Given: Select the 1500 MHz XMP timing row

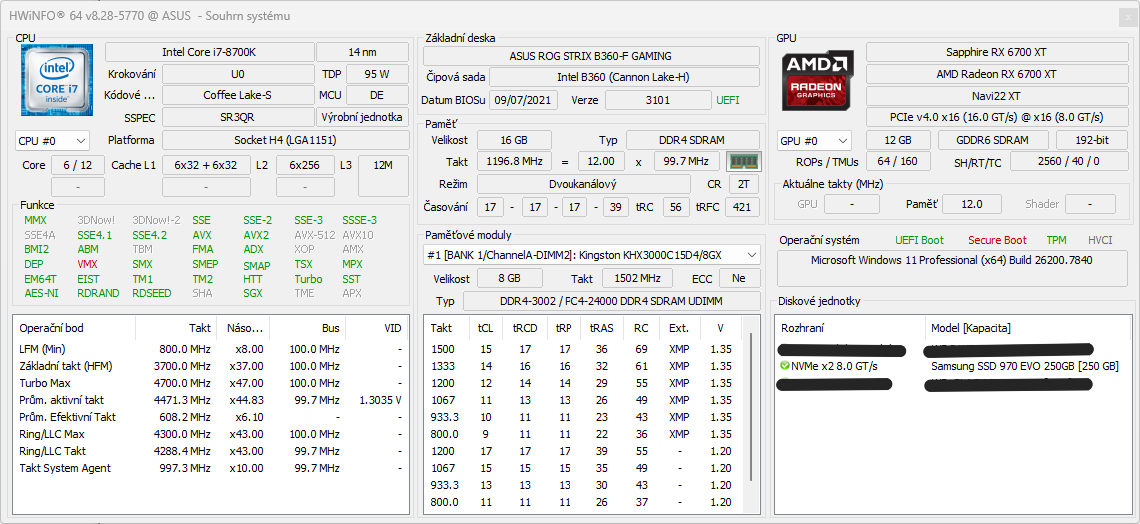Looking at the screenshot, I should click(x=583, y=349).
